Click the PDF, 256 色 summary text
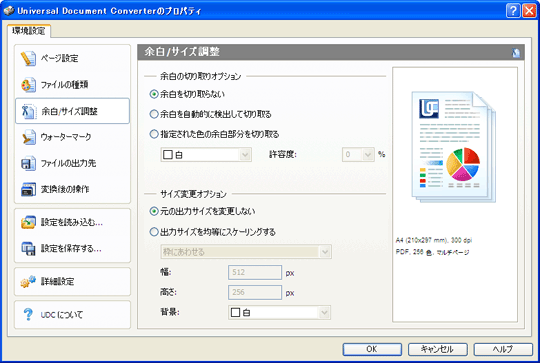 point(432,252)
